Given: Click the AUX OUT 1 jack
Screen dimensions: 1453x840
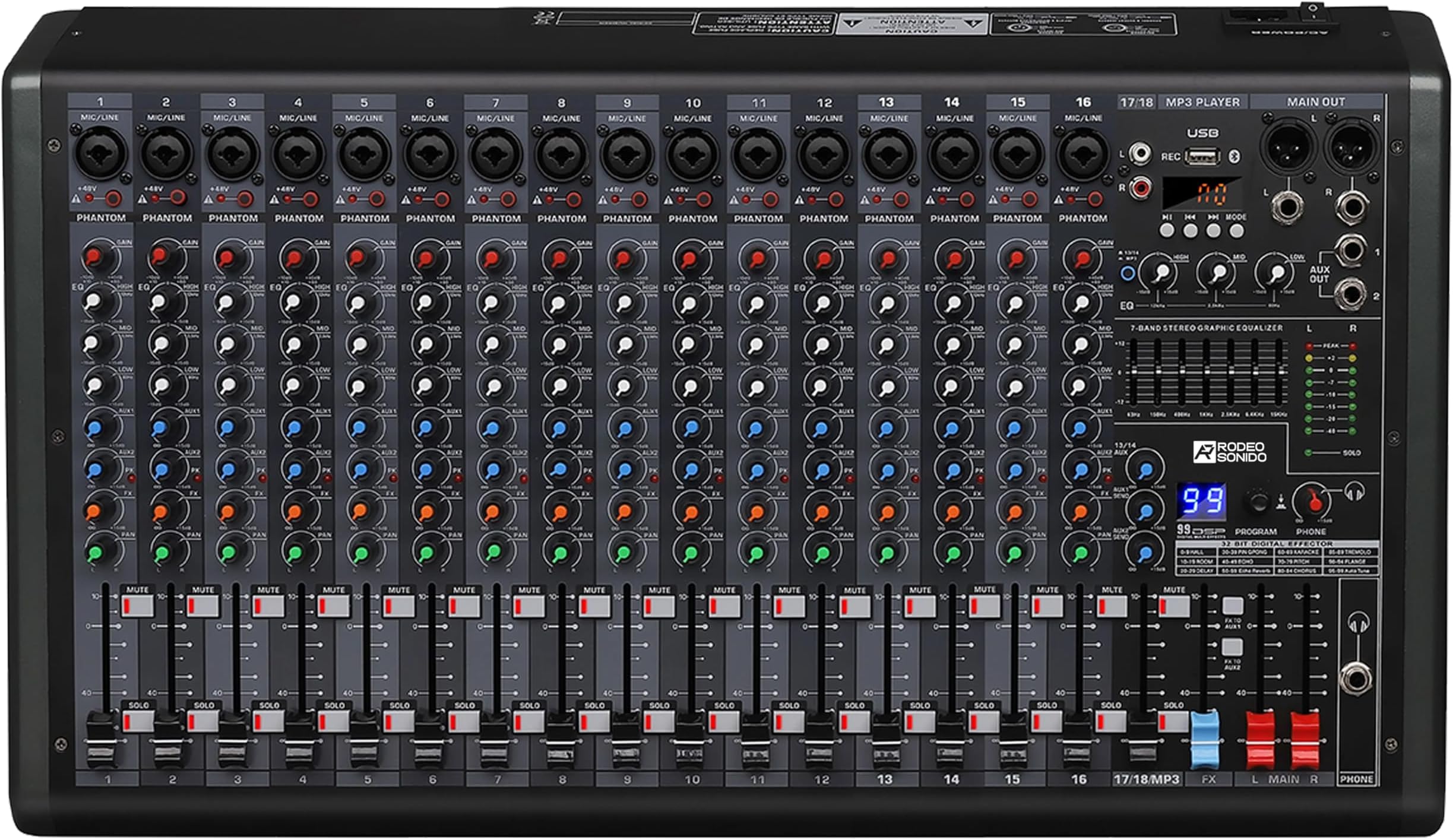Looking at the screenshot, I should (1350, 251).
